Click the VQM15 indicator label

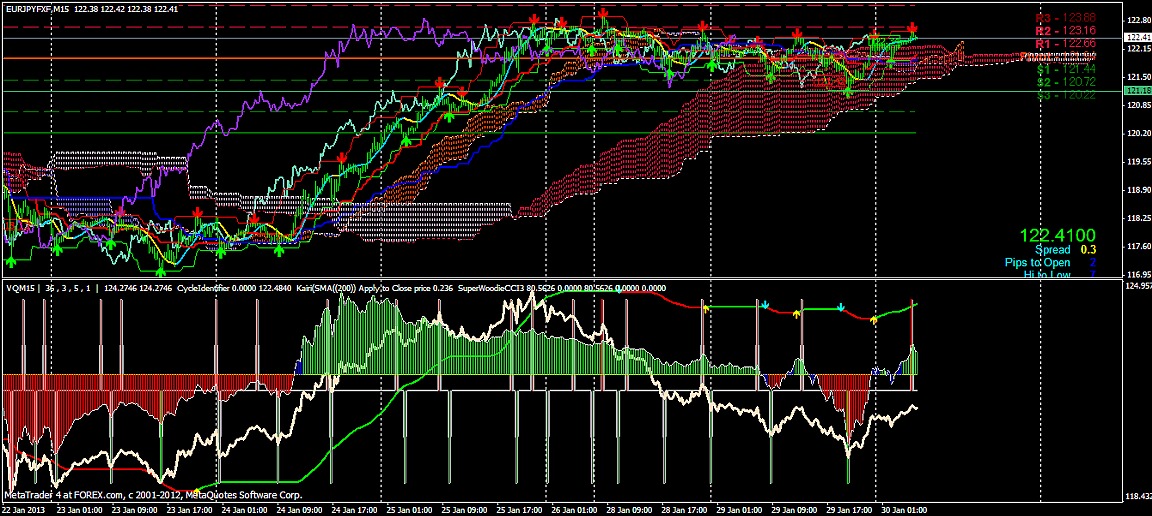click(22, 288)
